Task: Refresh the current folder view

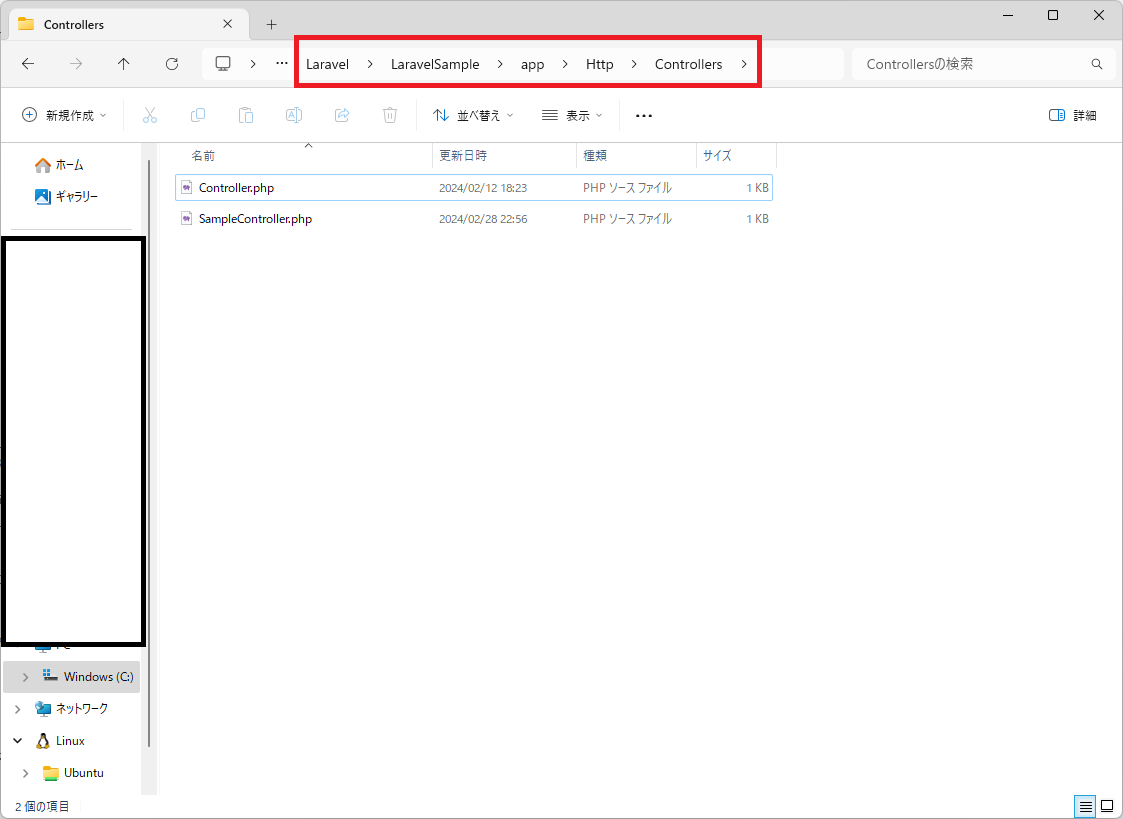Action: tap(172, 64)
